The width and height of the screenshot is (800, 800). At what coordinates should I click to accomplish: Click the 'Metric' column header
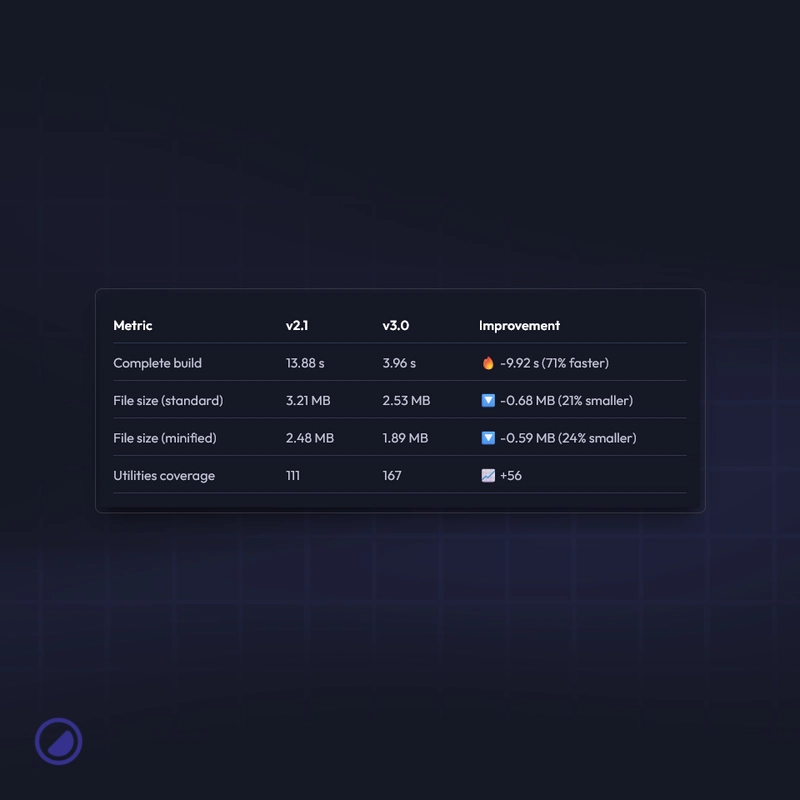133,326
